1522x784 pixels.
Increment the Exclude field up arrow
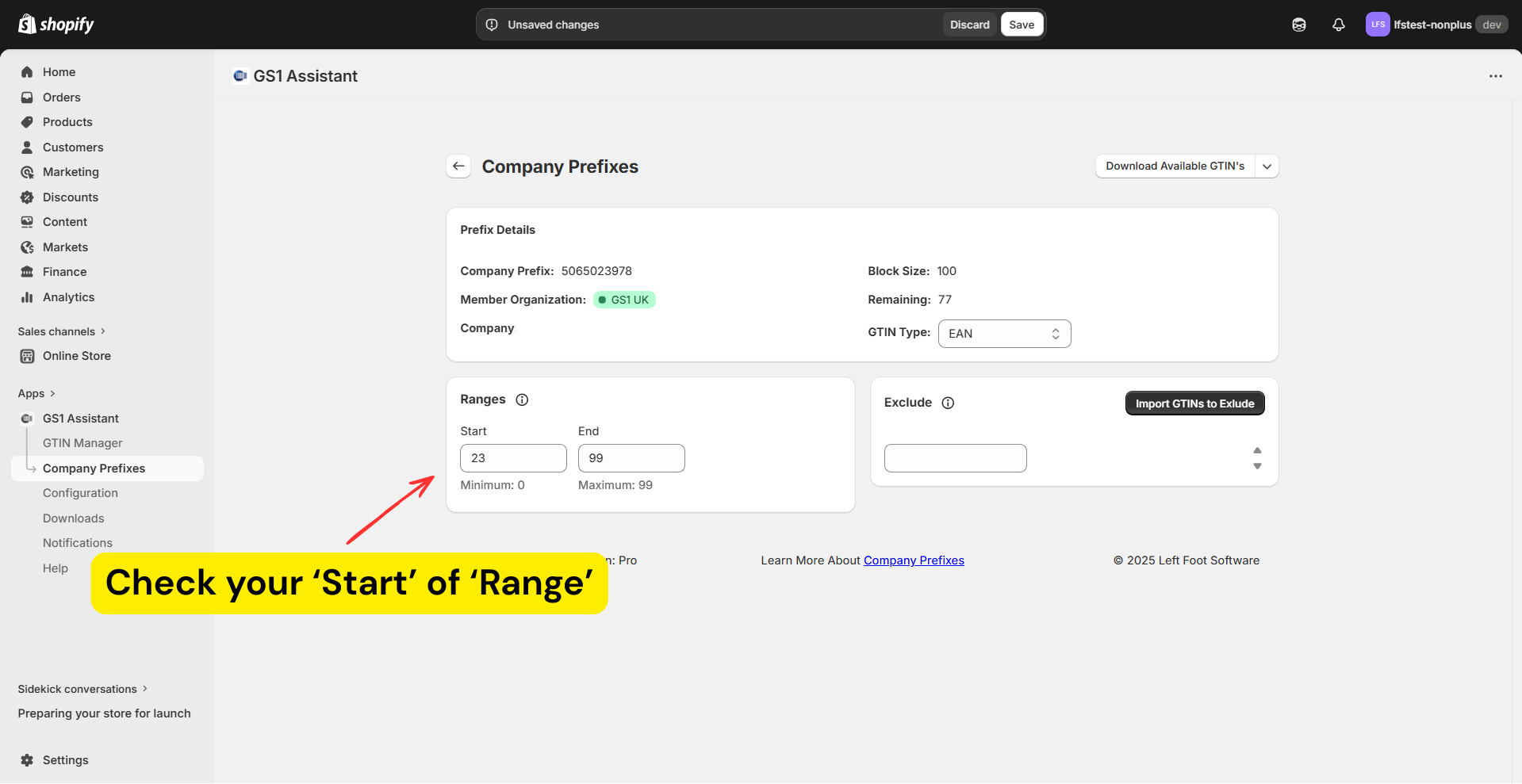click(x=1257, y=450)
